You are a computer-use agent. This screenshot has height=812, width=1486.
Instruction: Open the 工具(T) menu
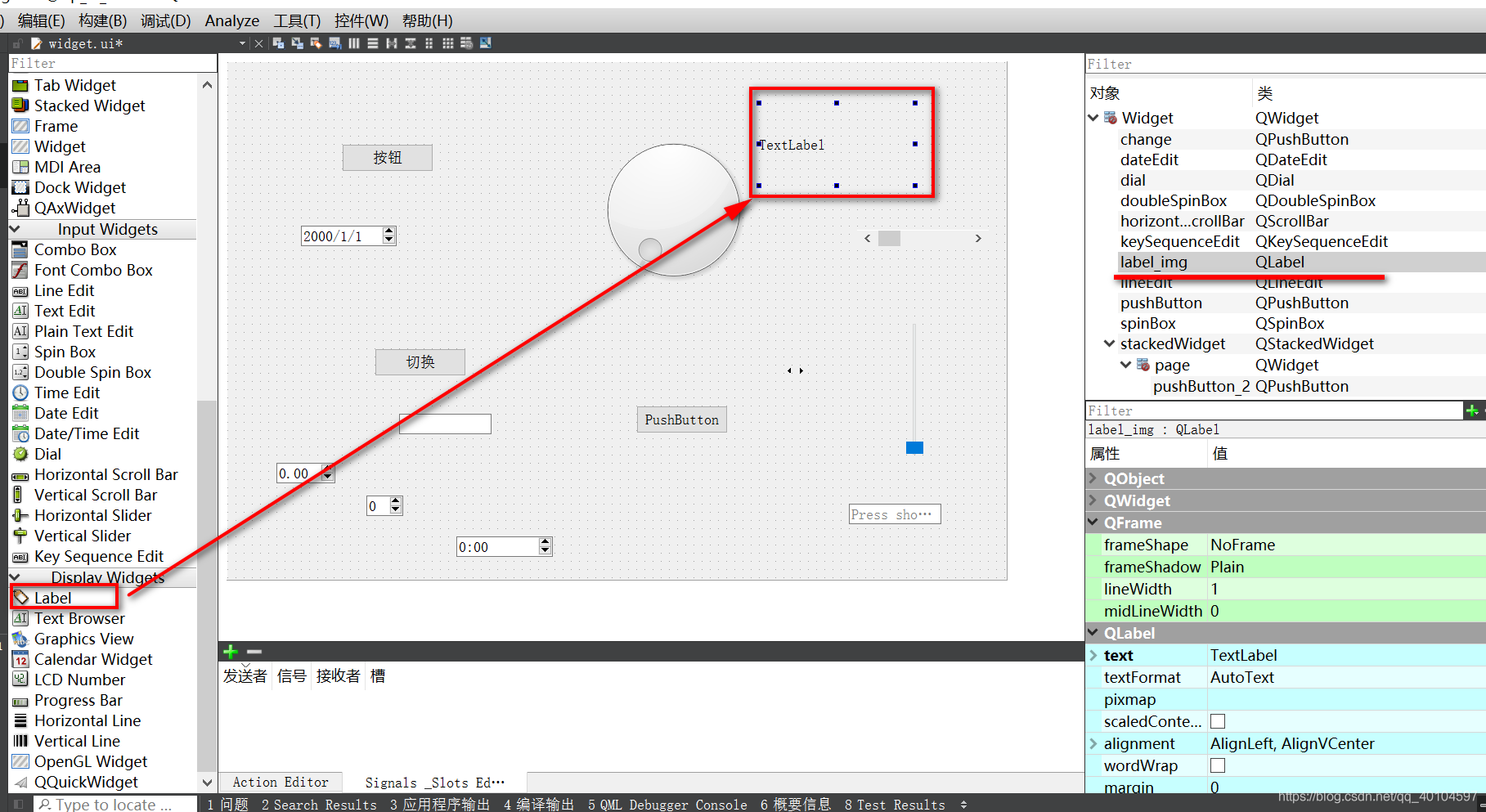tap(297, 20)
